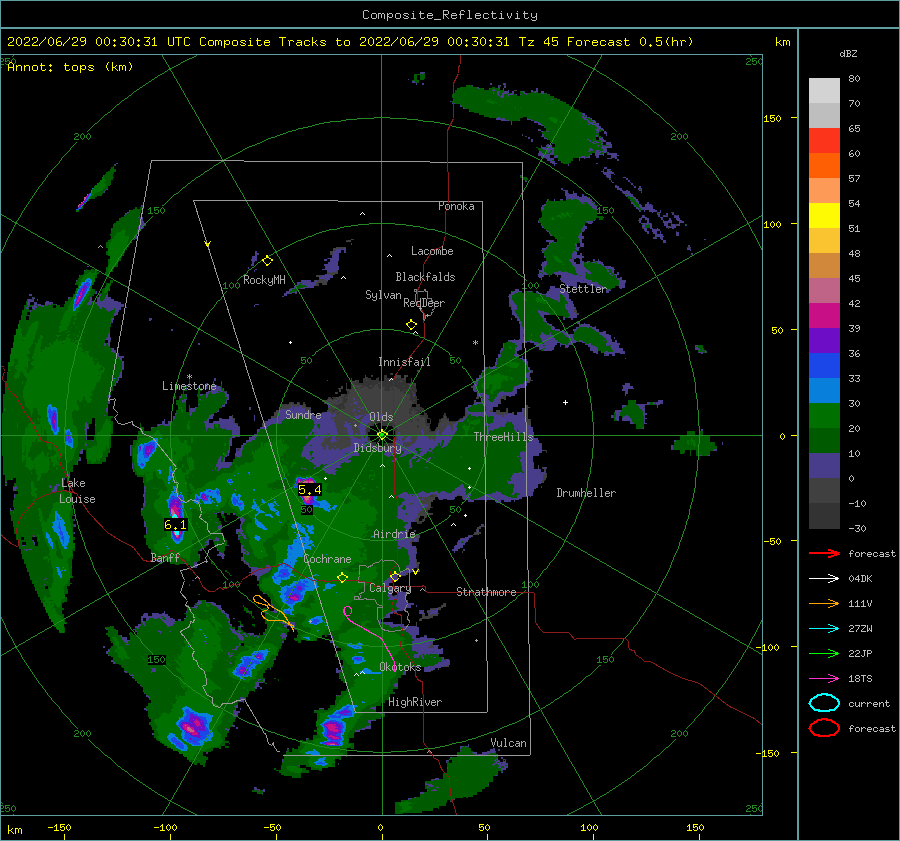Click the radar center marker at Olds
The image size is (900, 841).
click(382, 435)
